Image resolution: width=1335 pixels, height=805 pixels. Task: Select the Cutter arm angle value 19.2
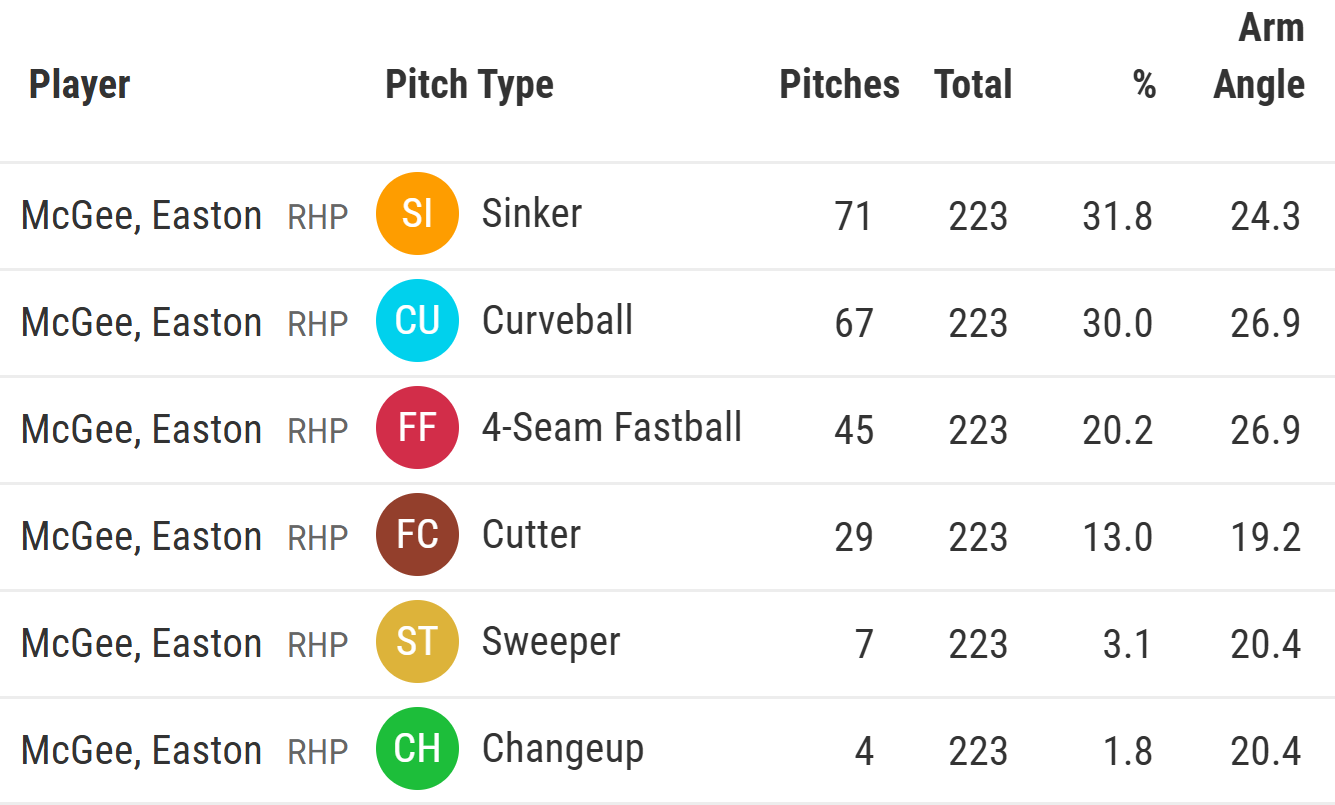[x=1265, y=537]
